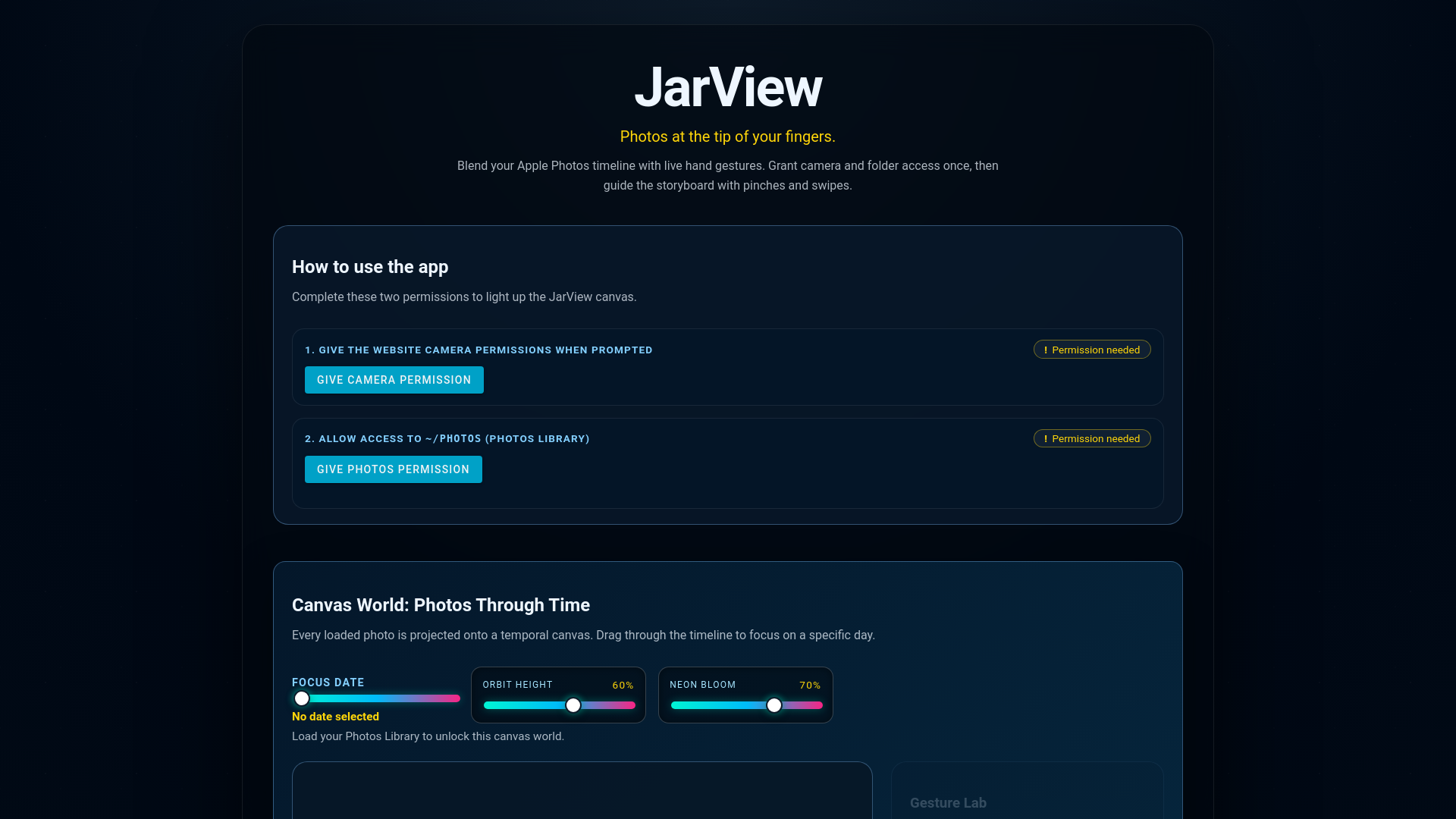1456x819 pixels.
Task: Click the camera step's Permission needed badge
Action: (1092, 350)
